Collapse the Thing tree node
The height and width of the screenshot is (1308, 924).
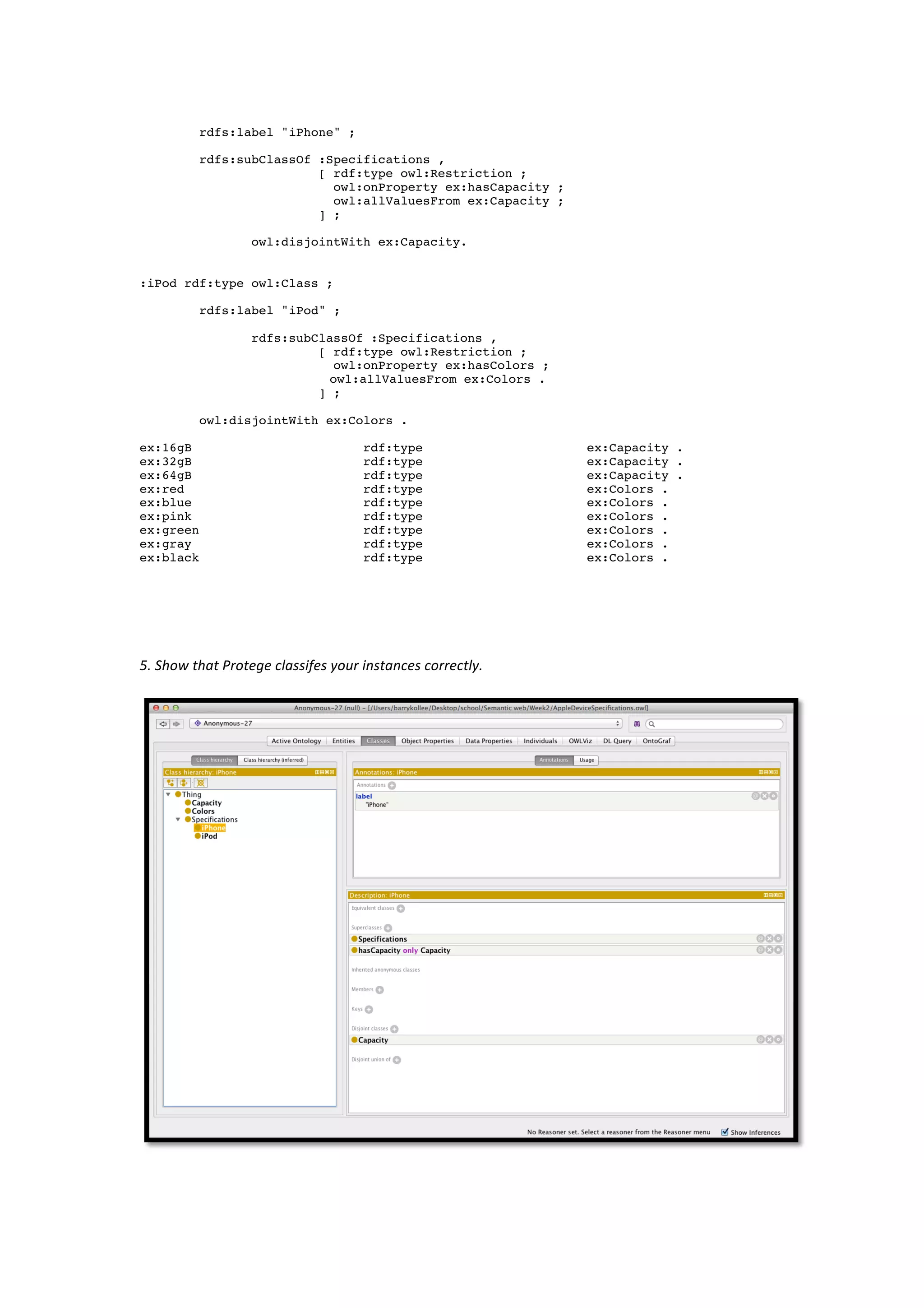click(169, 794)
